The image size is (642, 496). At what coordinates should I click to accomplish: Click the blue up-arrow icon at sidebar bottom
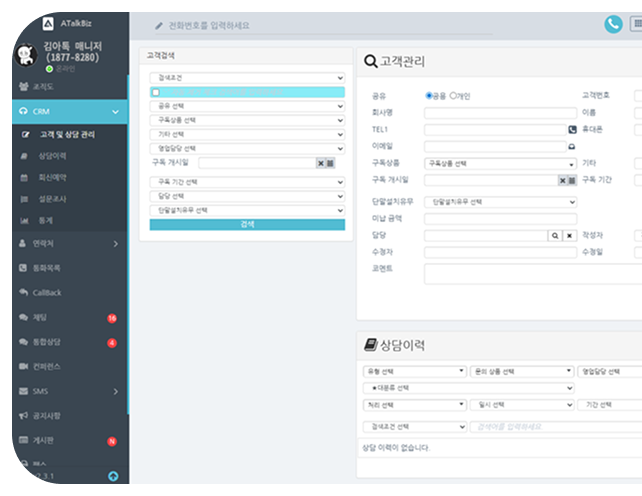tap(113, 476)
